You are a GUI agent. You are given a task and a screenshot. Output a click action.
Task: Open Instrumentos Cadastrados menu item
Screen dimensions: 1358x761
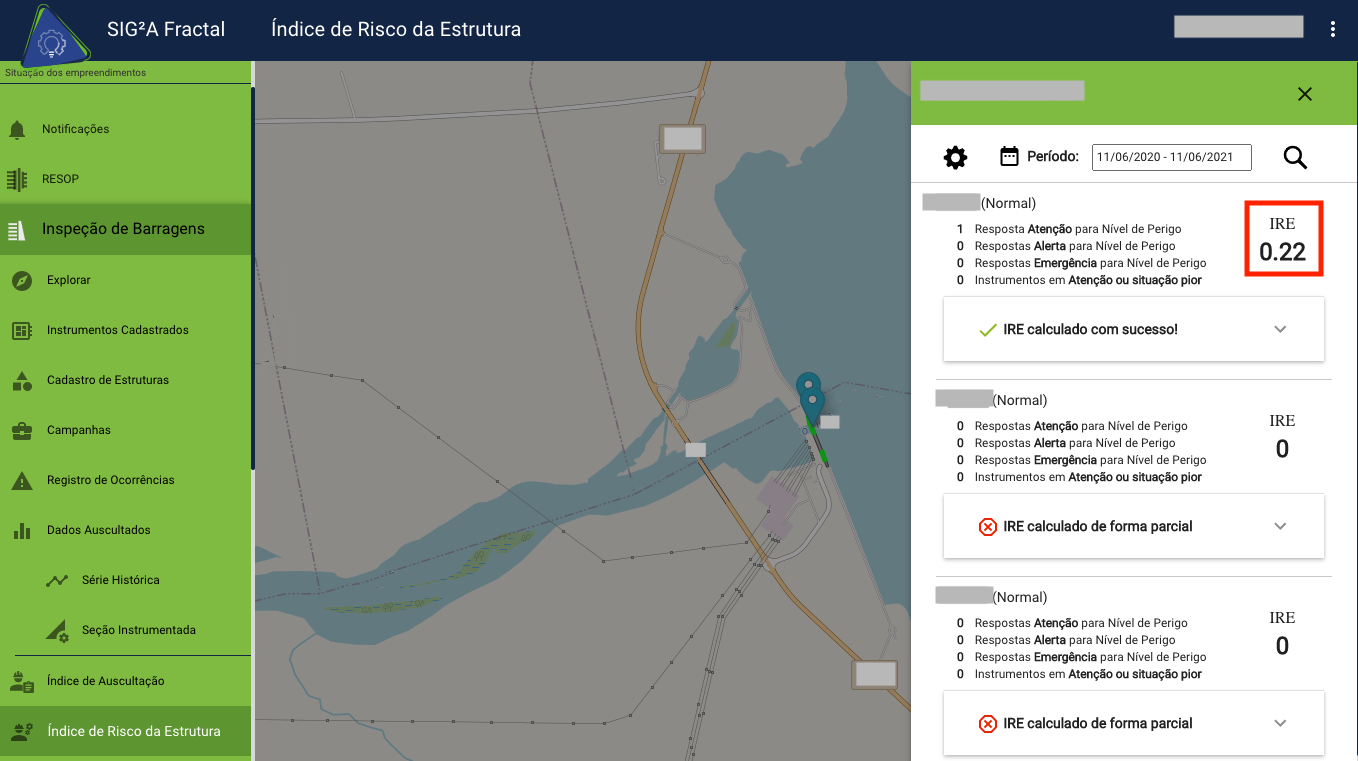pos(125,330)
